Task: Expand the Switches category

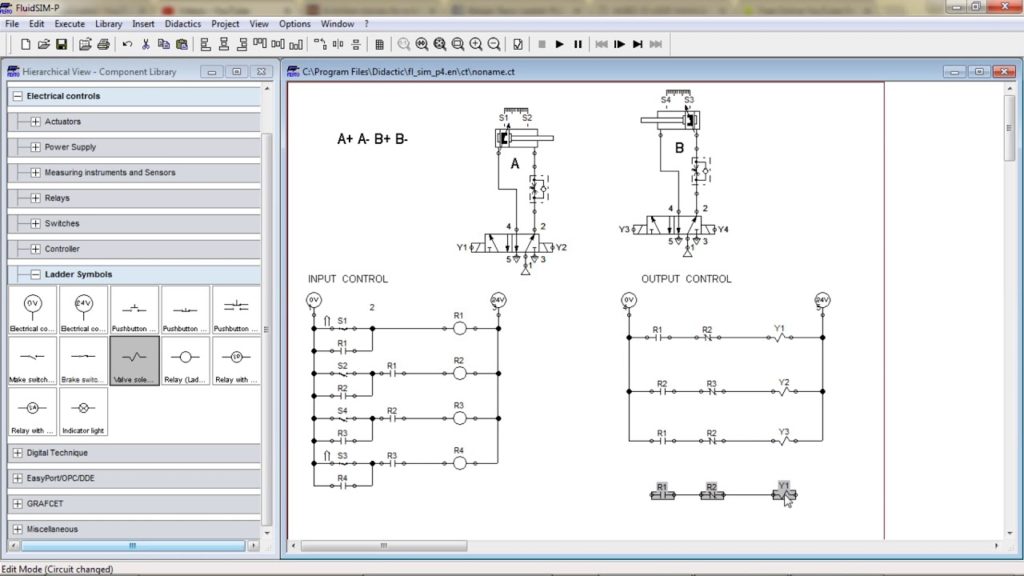Action: [35, 223]
